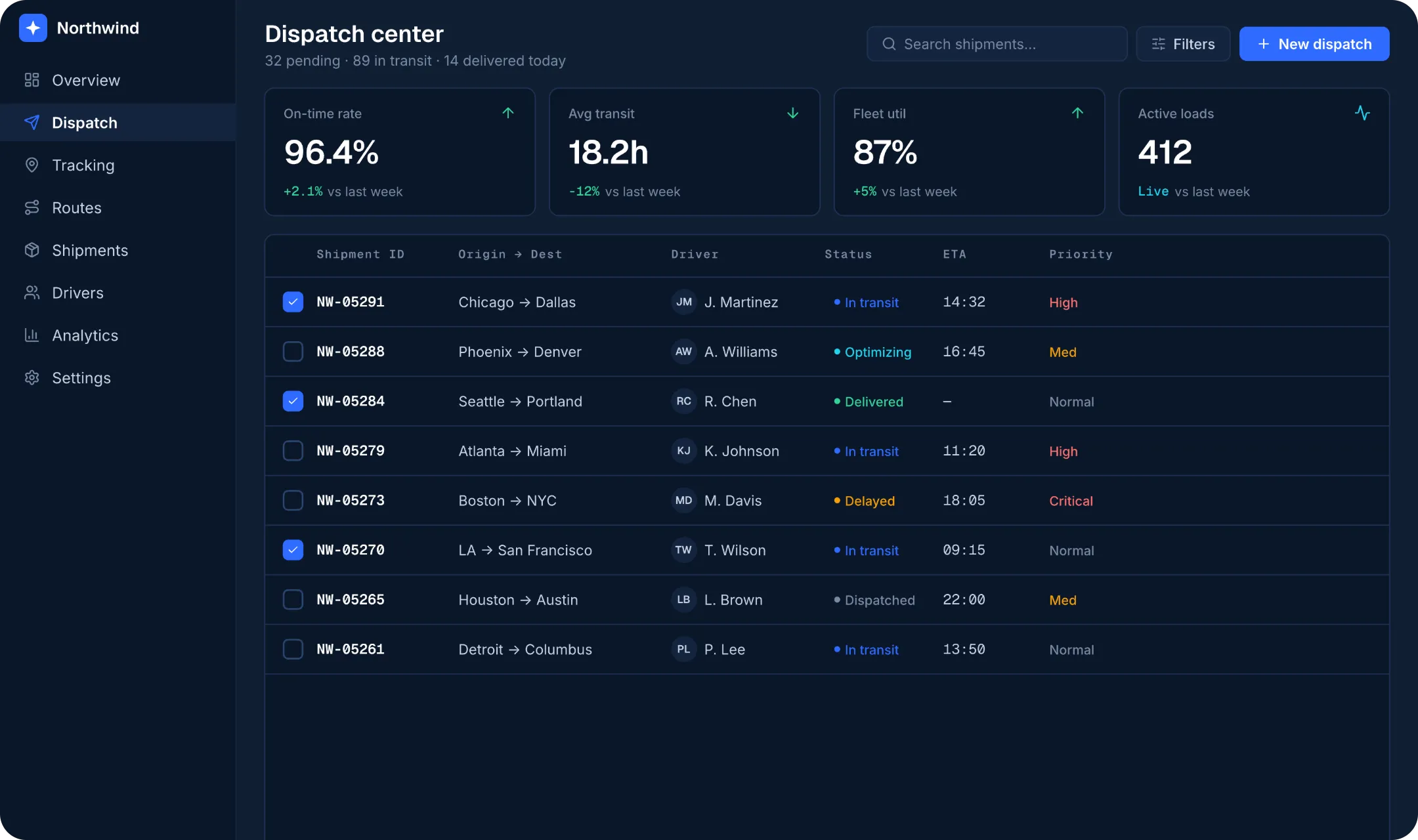Click the Optimizing status label

click(x=872, y=352)
